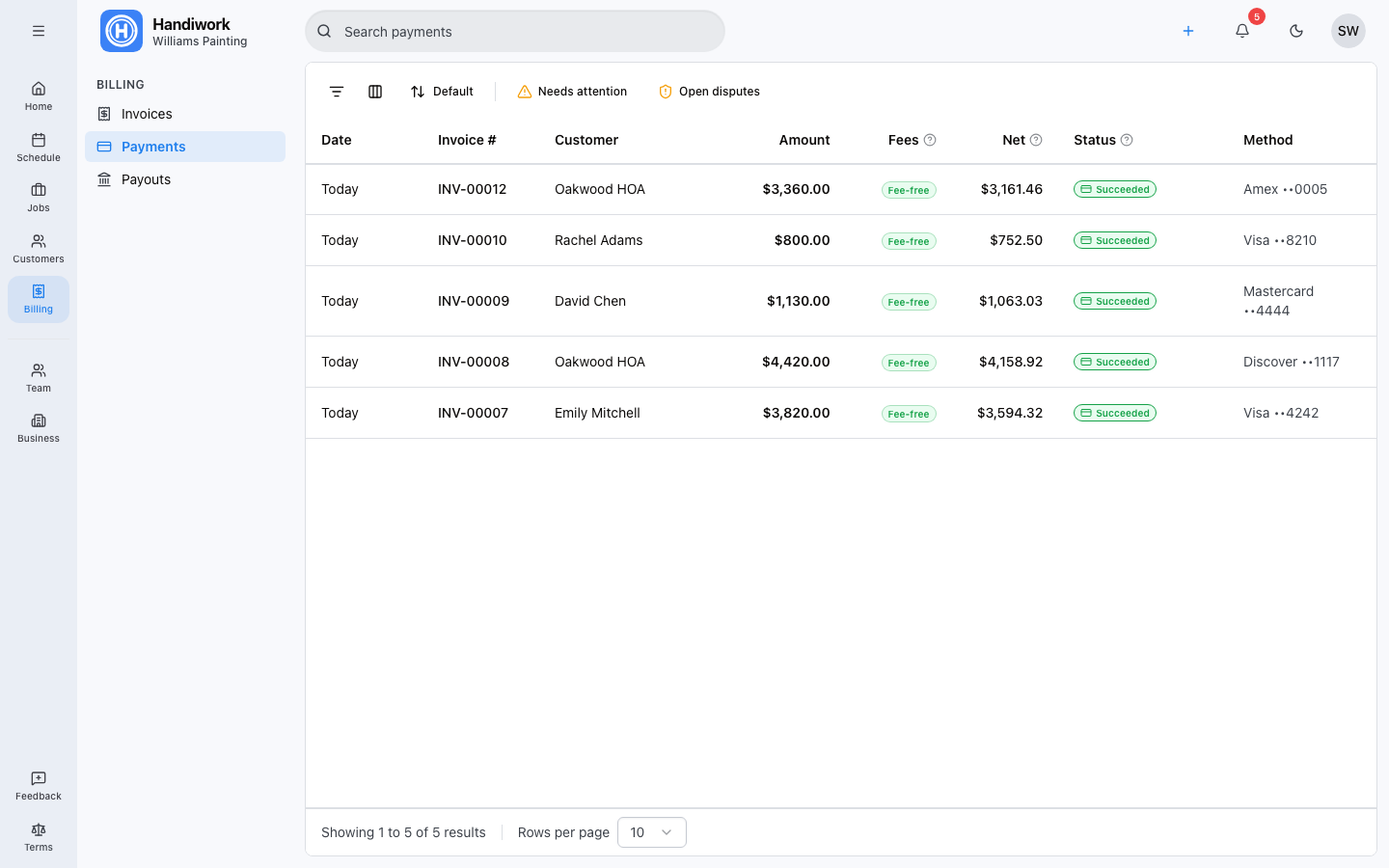Filter by Needs attention
This screenshot has height=868, width=1389.
pos(572,92)
